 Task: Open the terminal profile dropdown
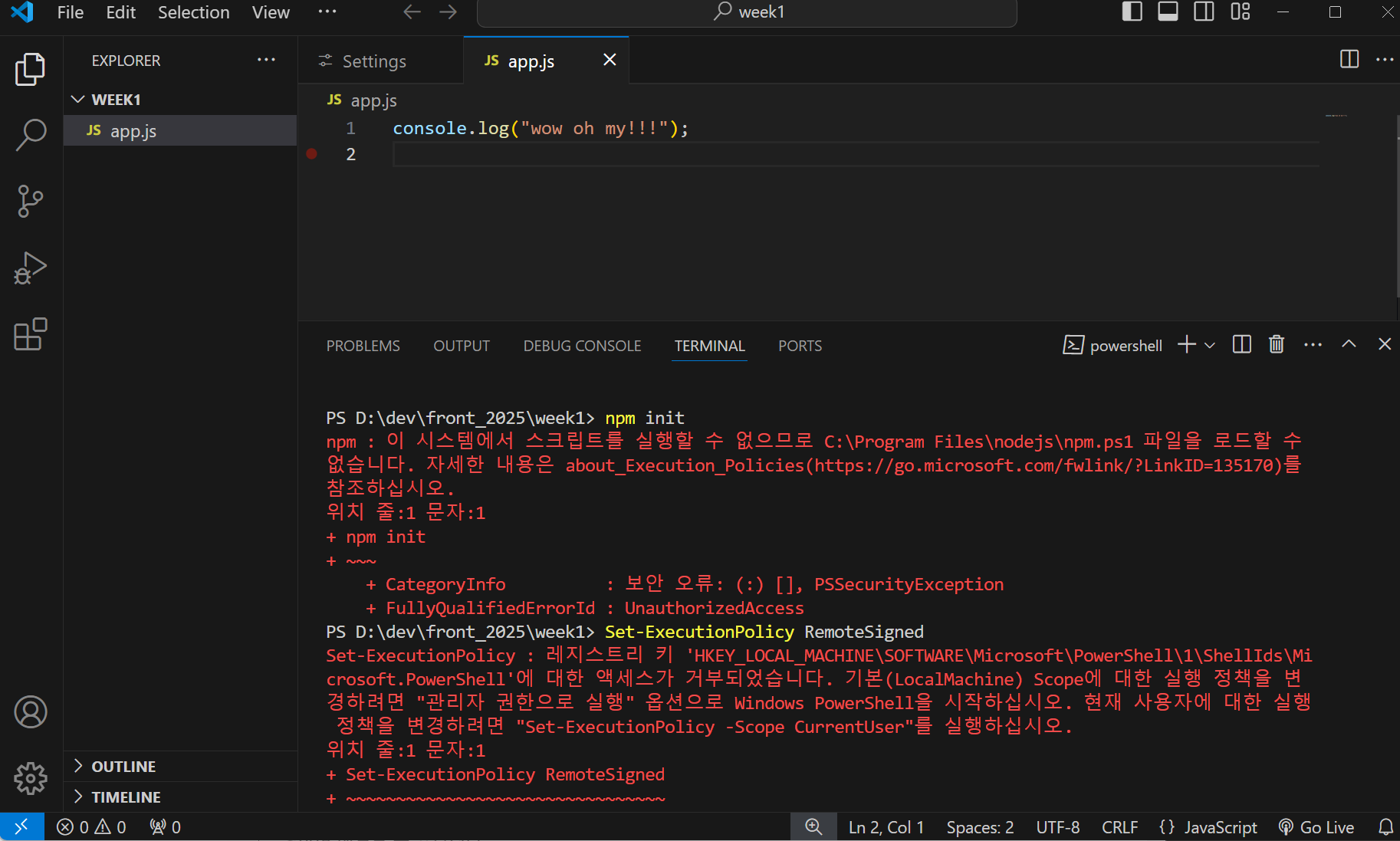(1208, 344)
